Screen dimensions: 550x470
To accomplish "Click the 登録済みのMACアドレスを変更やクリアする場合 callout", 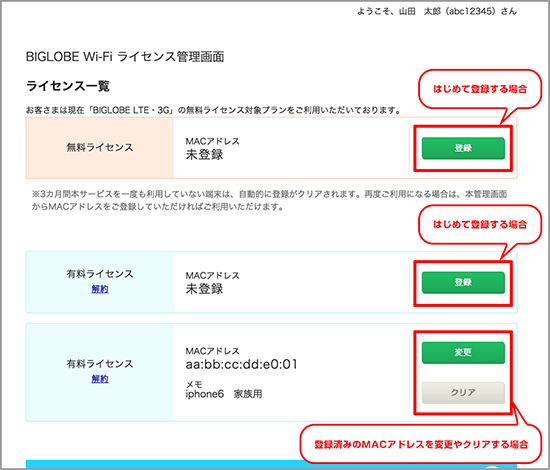I will 421,444.
